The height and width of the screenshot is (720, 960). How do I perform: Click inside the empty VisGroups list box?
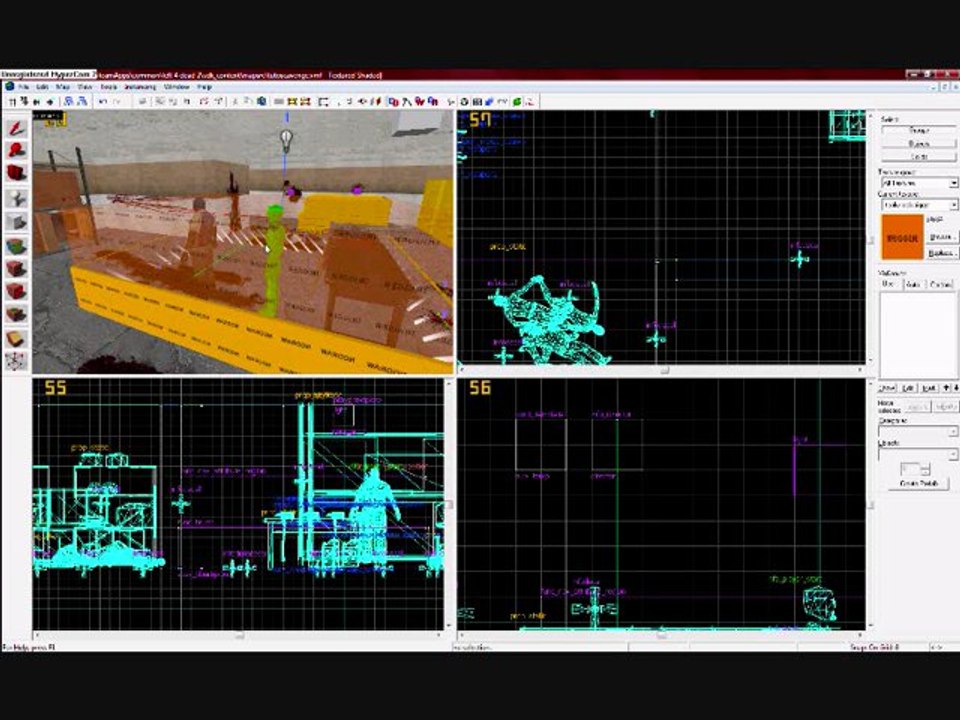click(x=918, y=335)
